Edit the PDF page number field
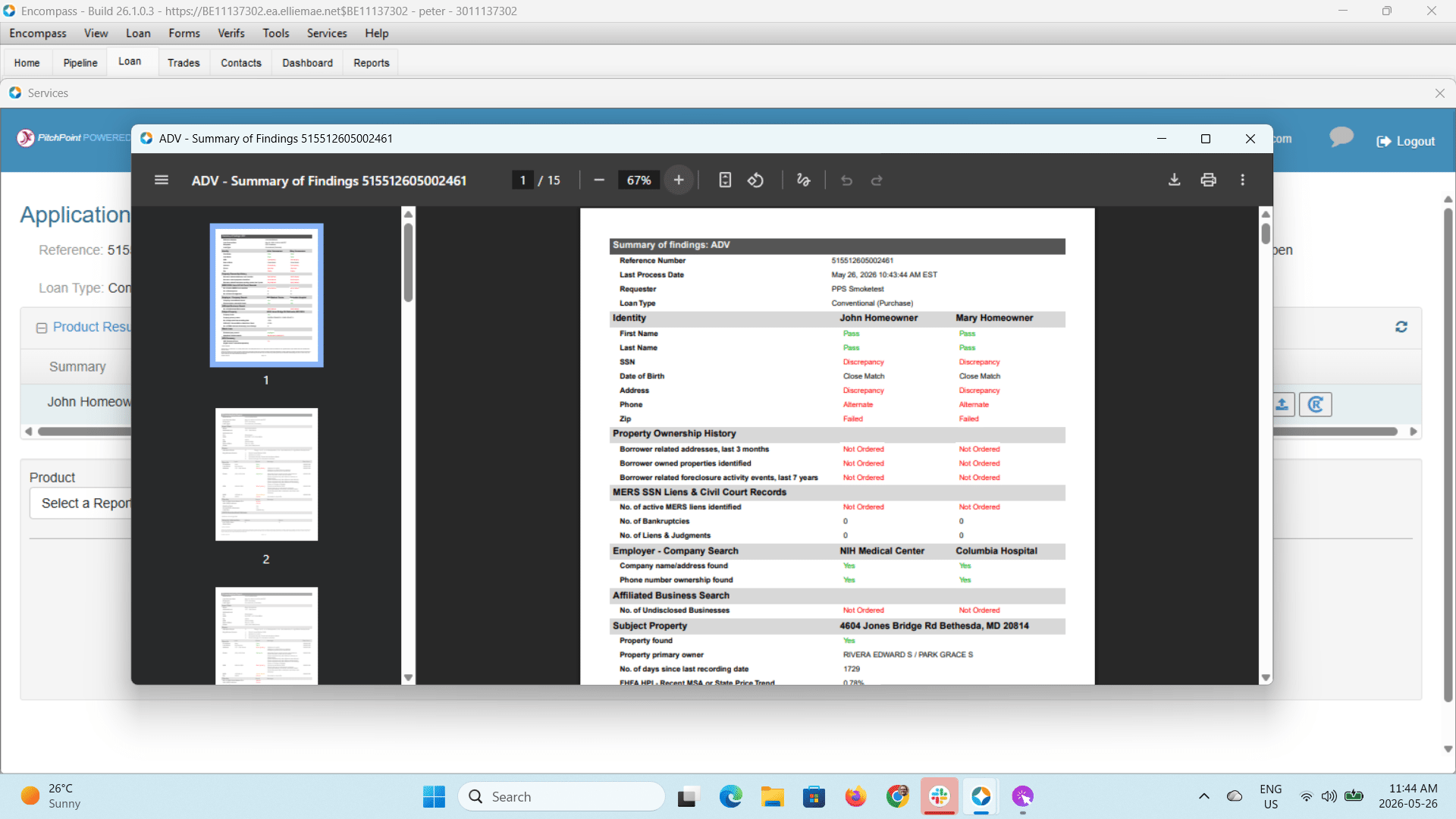 click(x=522, y=180)
